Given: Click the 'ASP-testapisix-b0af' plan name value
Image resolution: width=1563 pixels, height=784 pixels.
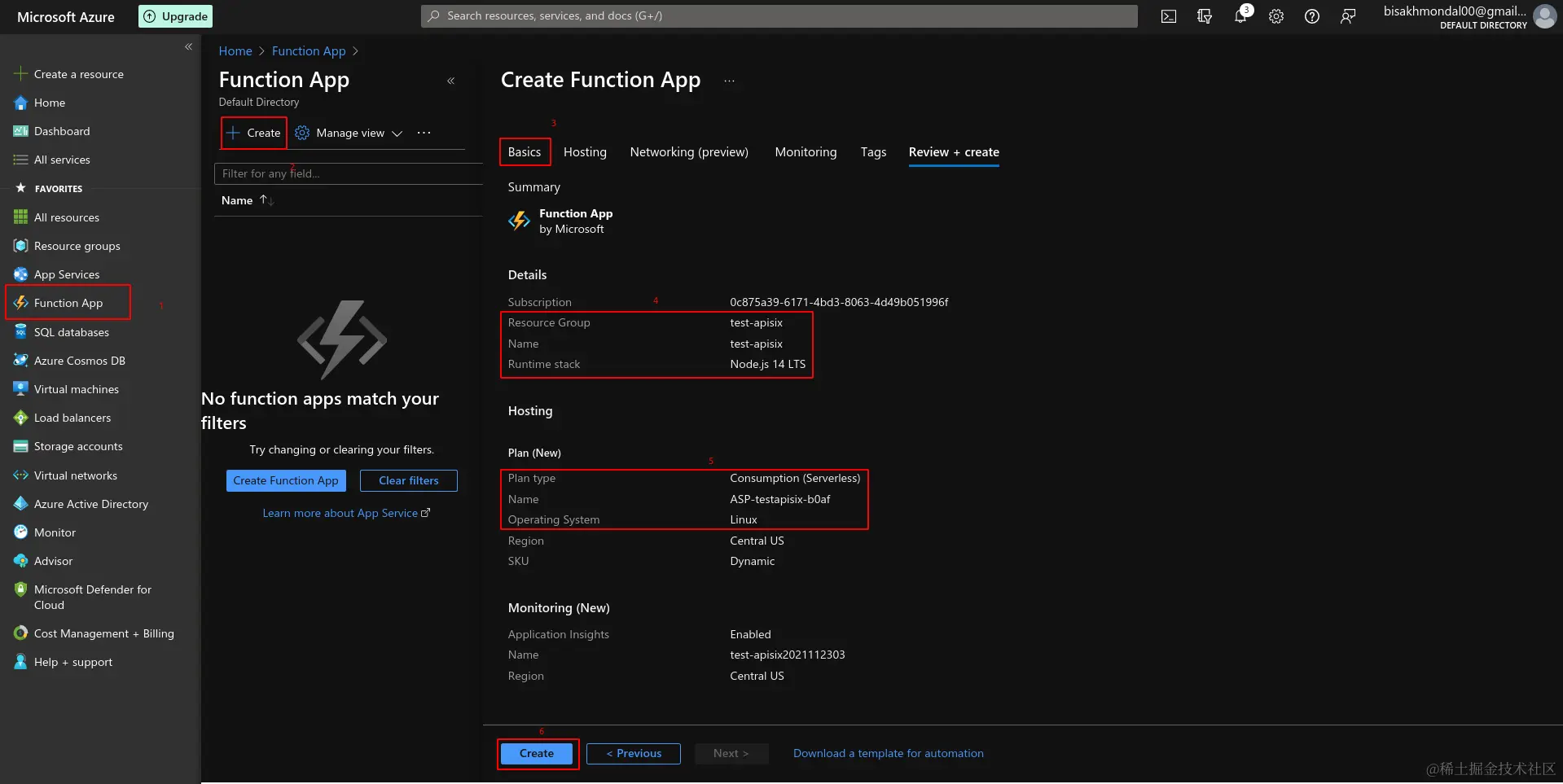Looking at the screenshot, I should click(x=780, y=499).
